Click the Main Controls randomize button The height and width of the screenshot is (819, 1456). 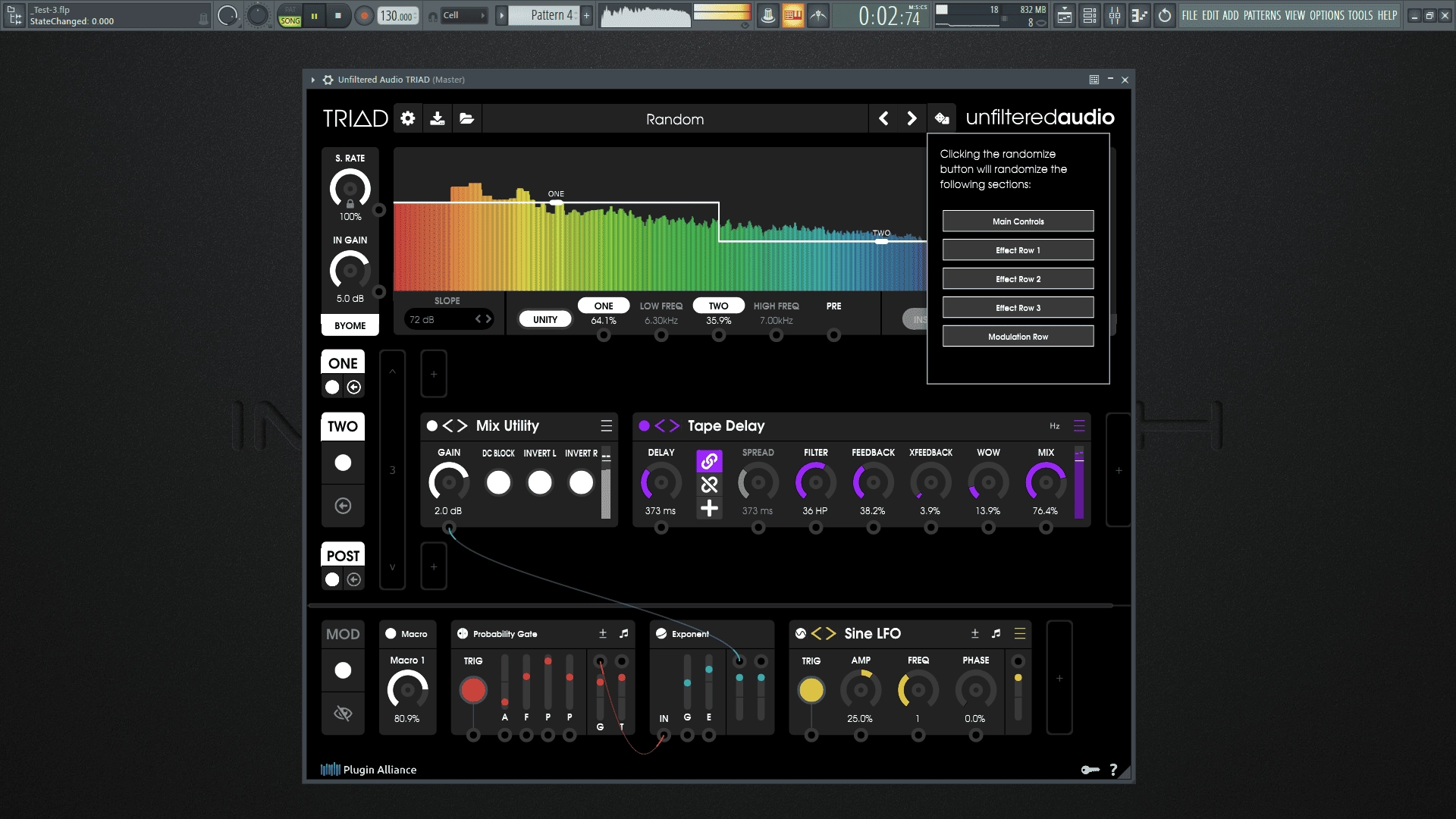coord(1018,221)
